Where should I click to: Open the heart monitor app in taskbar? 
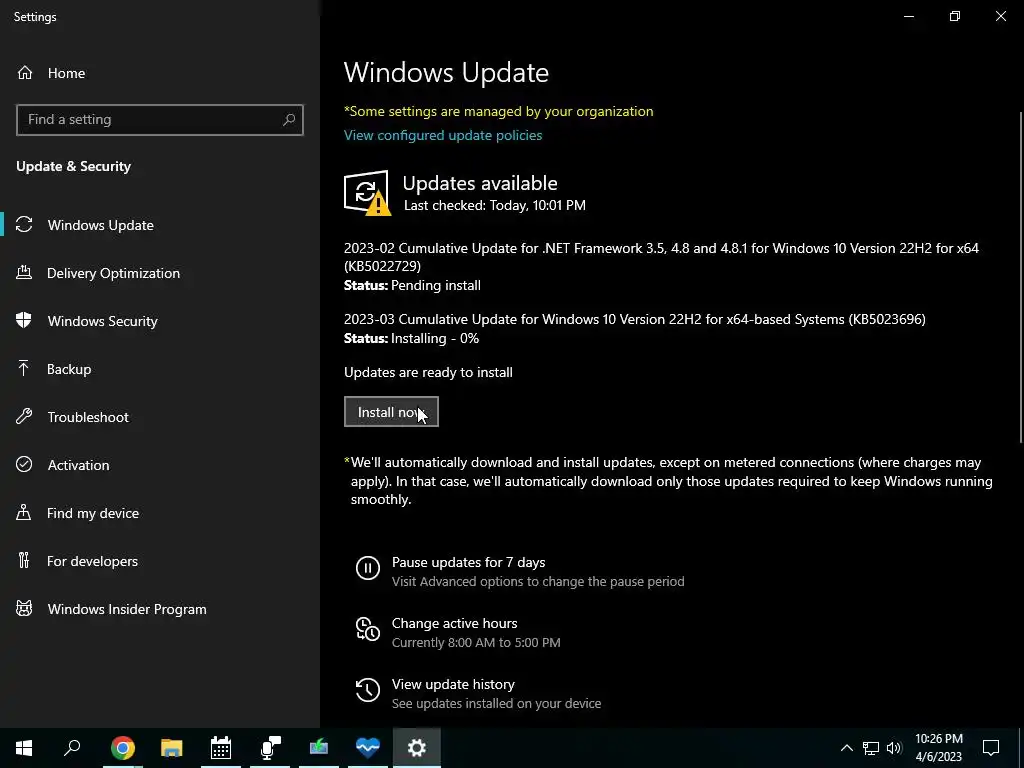point(368,748)
